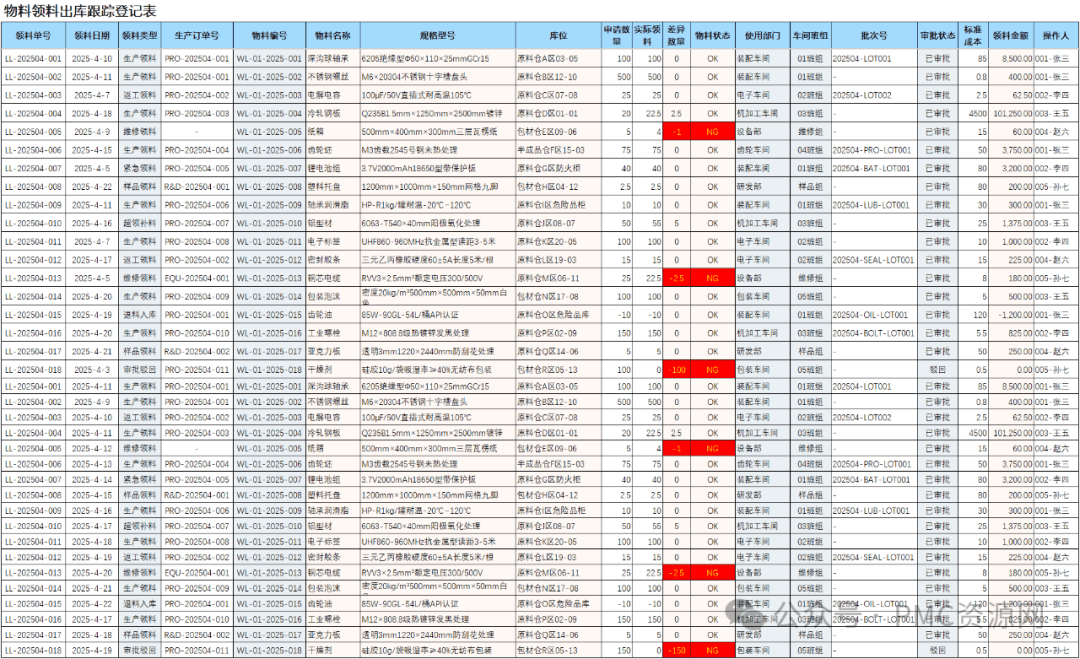Select the 实际领料 column header
The image size is (1080, 659).
point(647,36)
